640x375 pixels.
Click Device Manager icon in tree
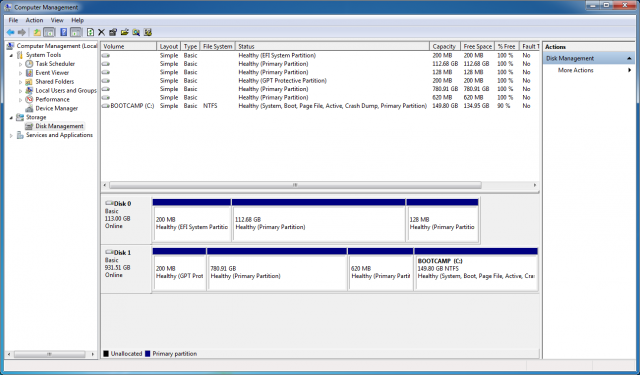coord(29,109)
